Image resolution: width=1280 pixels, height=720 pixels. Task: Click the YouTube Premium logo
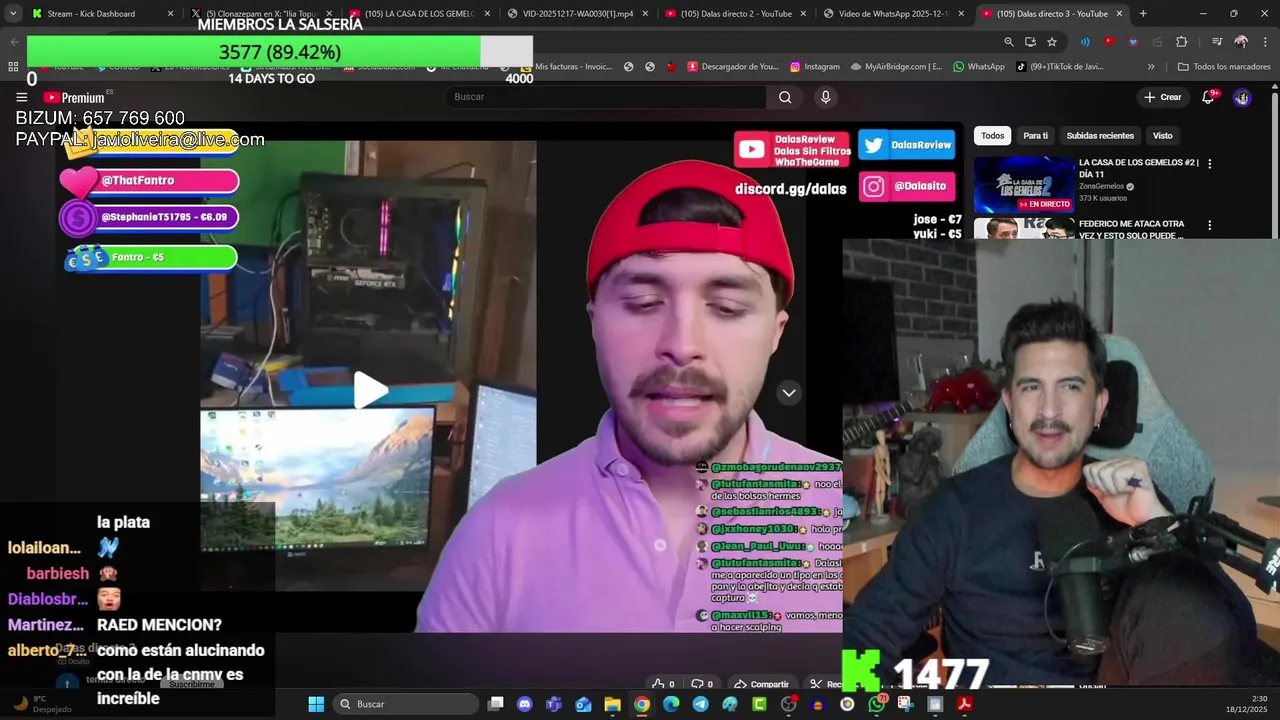[73, 97]
